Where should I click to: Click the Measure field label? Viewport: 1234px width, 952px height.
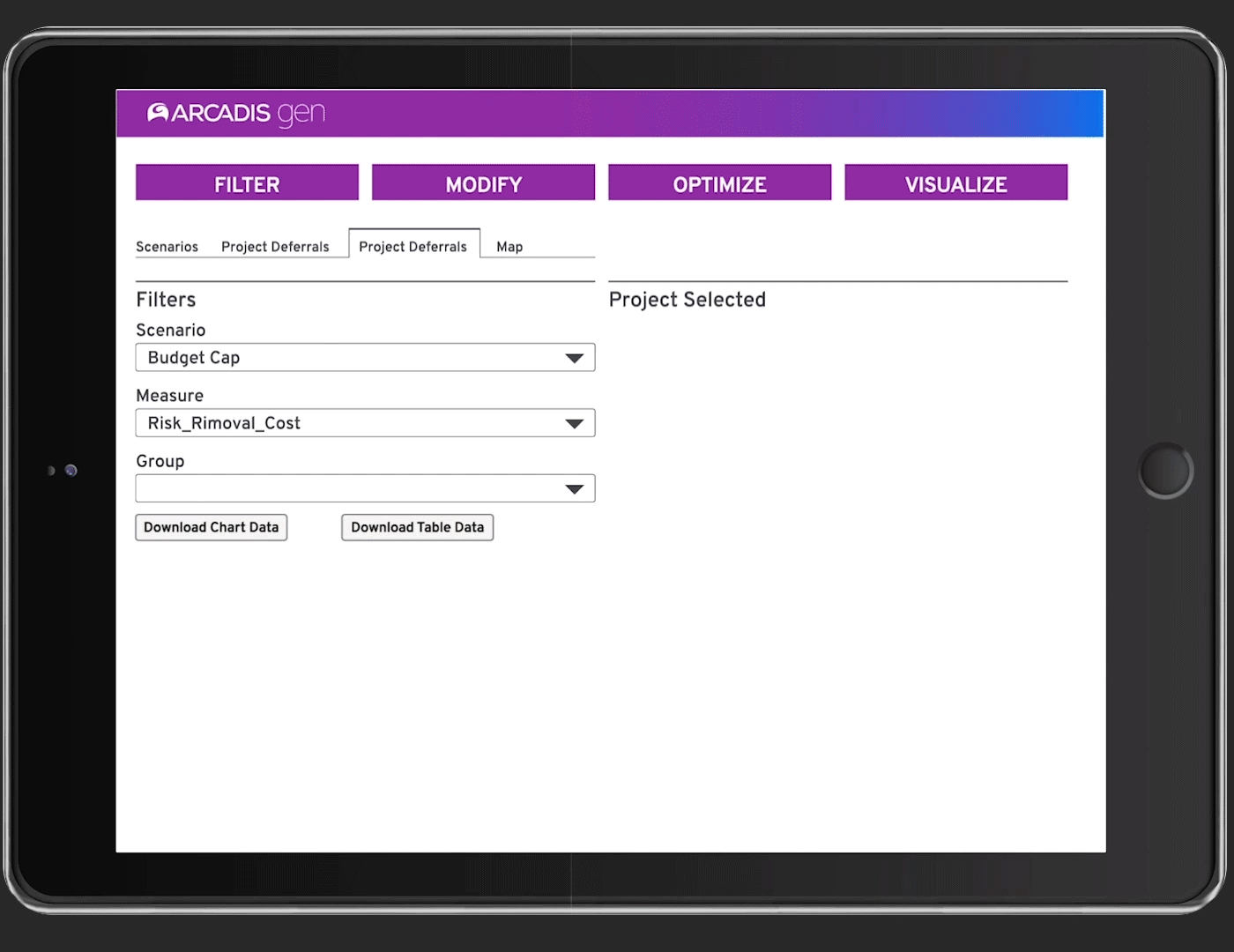click(x=169, y=396)
